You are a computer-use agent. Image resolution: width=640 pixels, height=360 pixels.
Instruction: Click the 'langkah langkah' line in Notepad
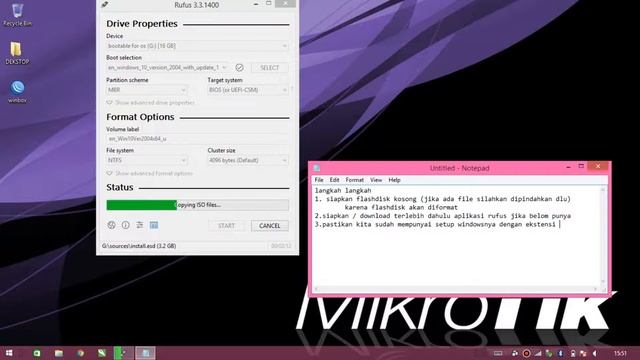coord(343,191)
